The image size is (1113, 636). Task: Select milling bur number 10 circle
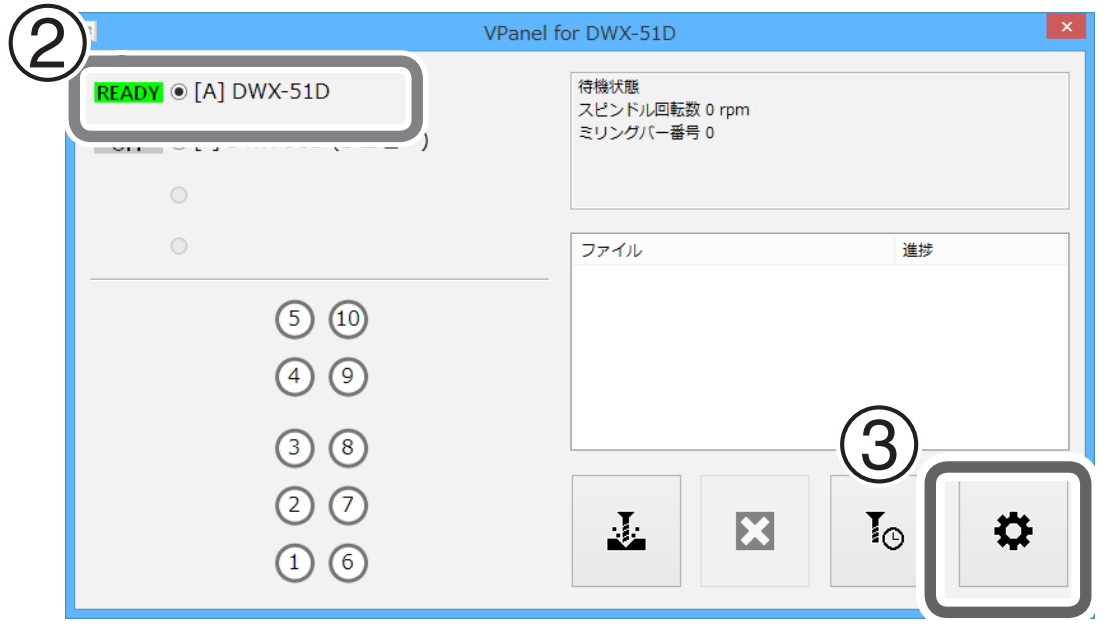348,319
